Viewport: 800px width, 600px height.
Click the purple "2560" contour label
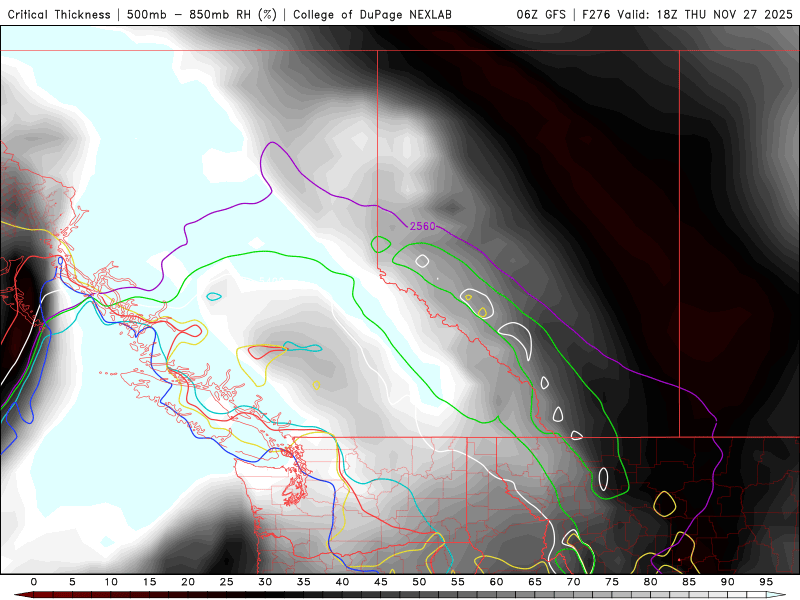pos(422,226)
